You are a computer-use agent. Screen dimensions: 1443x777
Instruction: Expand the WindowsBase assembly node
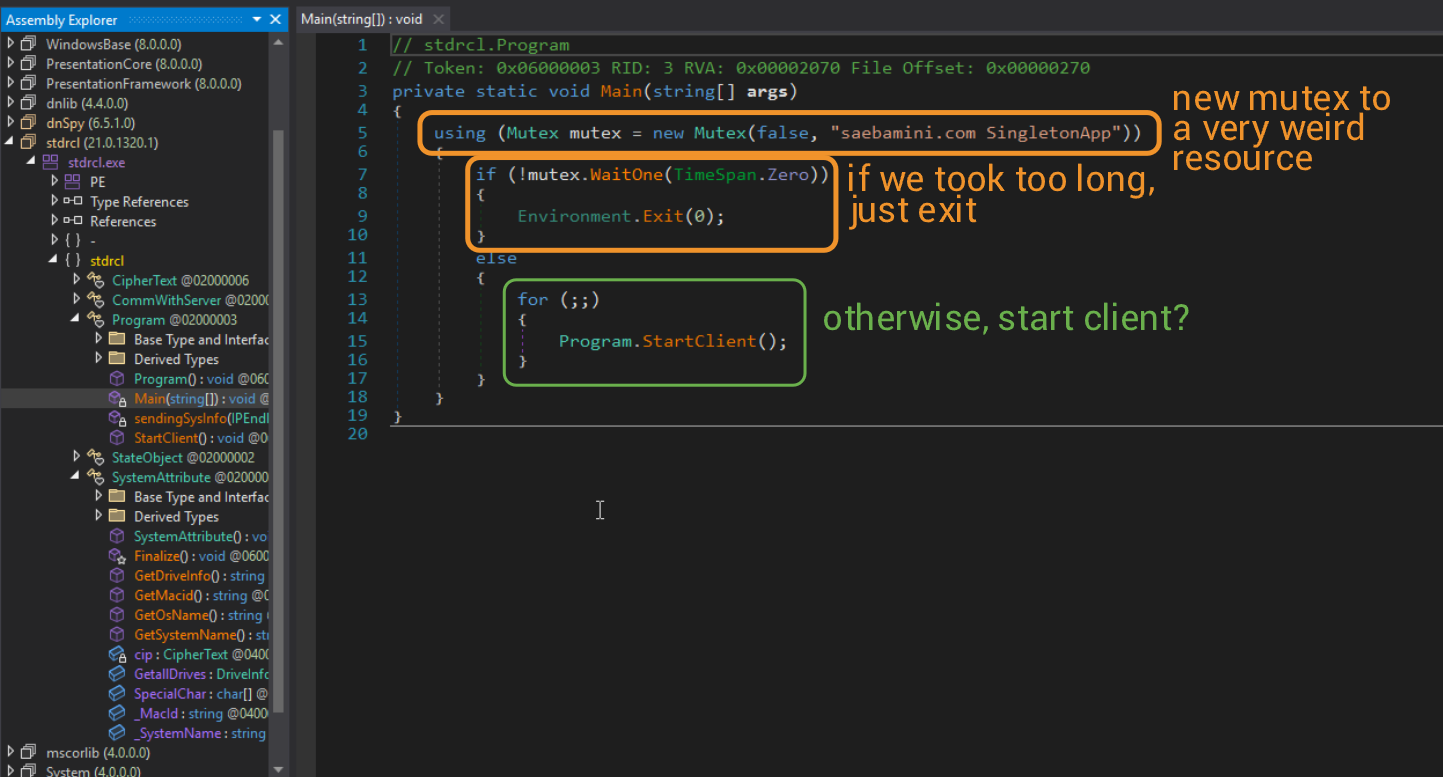[11, 44]
